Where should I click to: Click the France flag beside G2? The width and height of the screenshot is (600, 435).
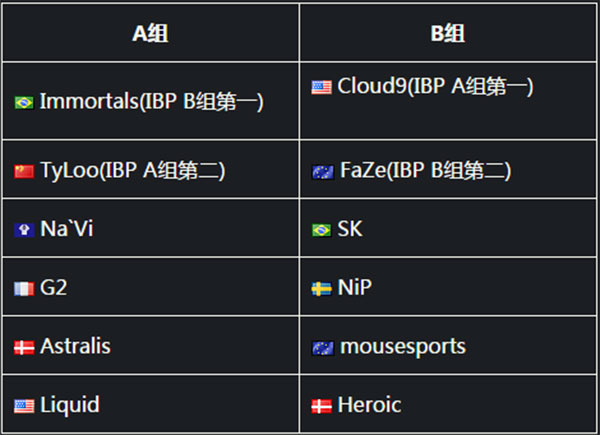pyautogui.click(x=24, y=289)
